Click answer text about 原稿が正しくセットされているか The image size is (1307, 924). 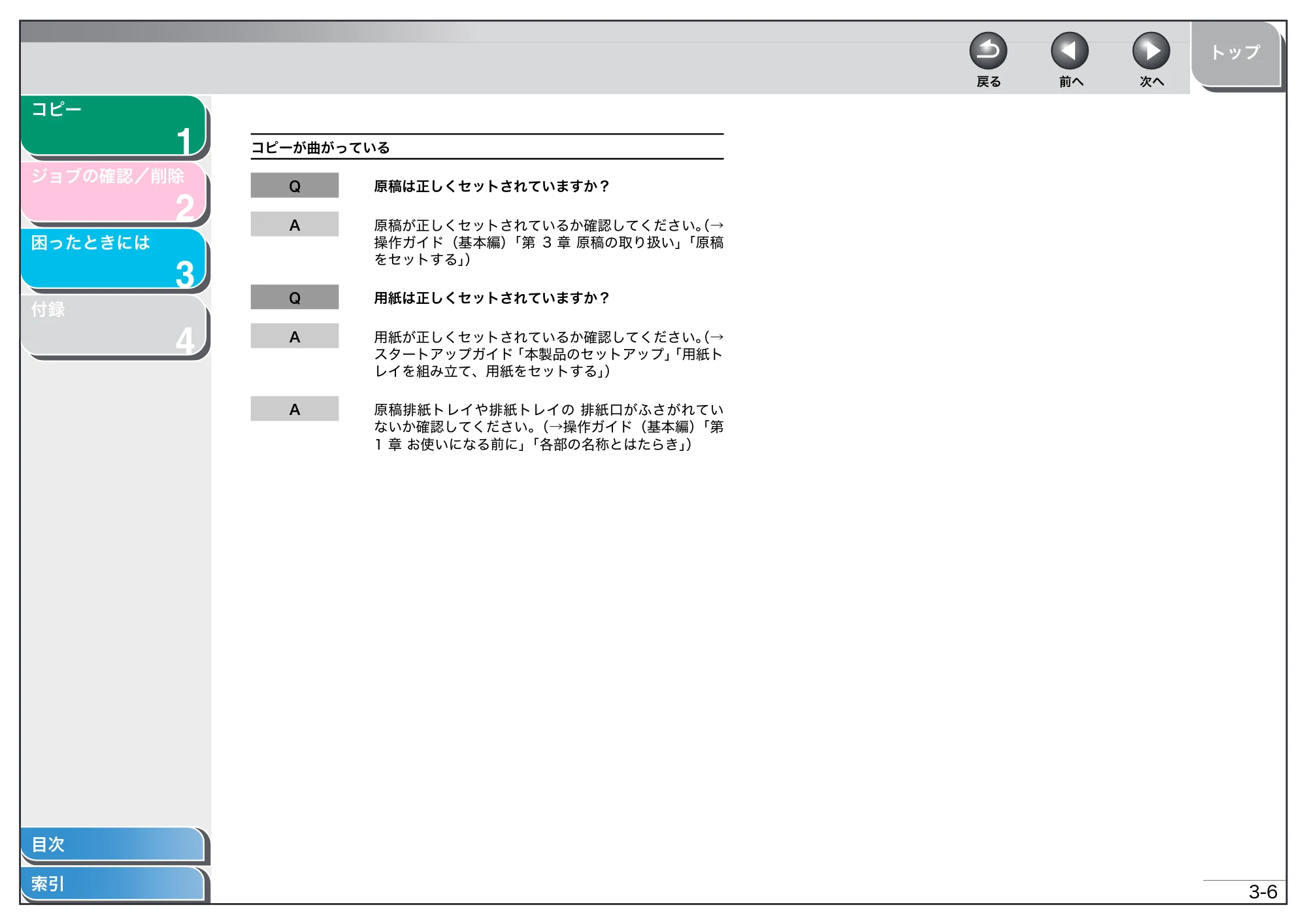[x=549, y=242]
